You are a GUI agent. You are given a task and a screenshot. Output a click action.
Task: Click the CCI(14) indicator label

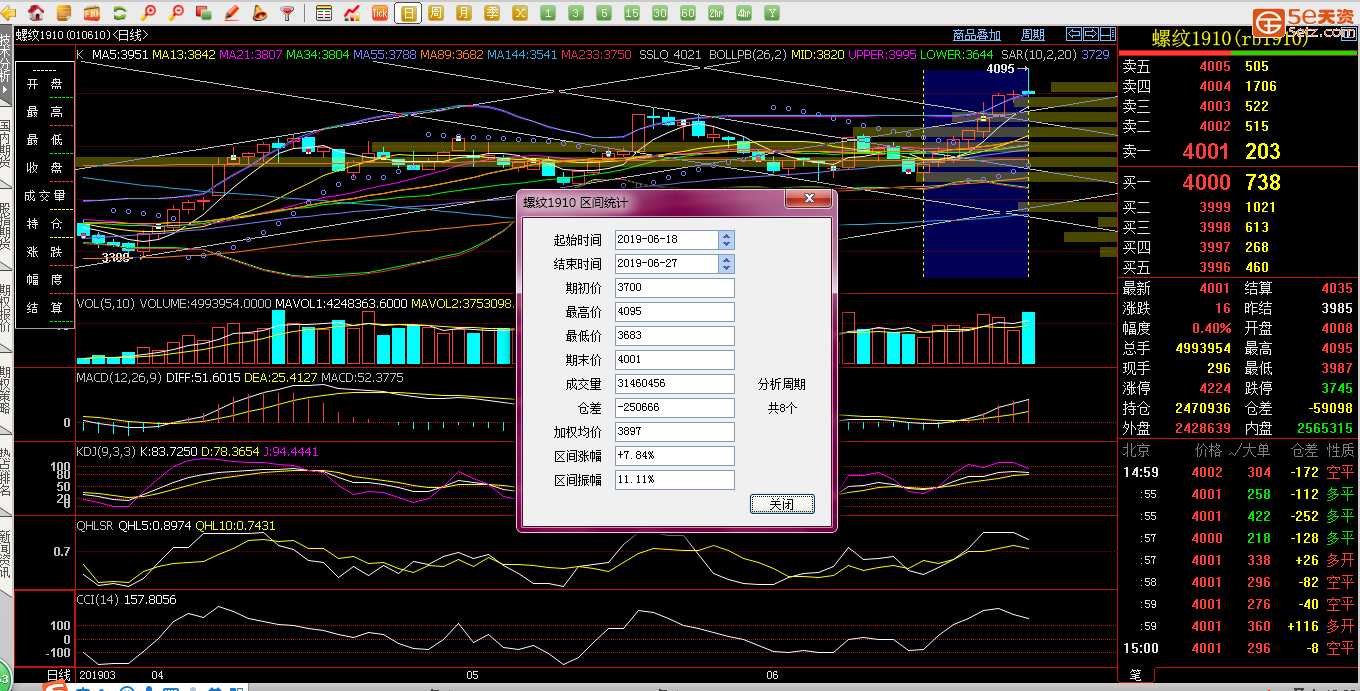click(x=98, y=600)
